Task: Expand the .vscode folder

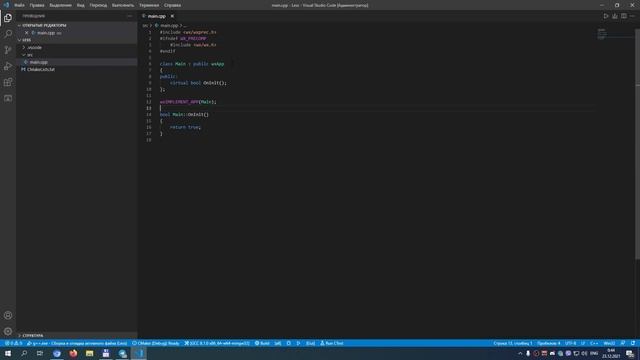Action: click(x=76, y=47)
